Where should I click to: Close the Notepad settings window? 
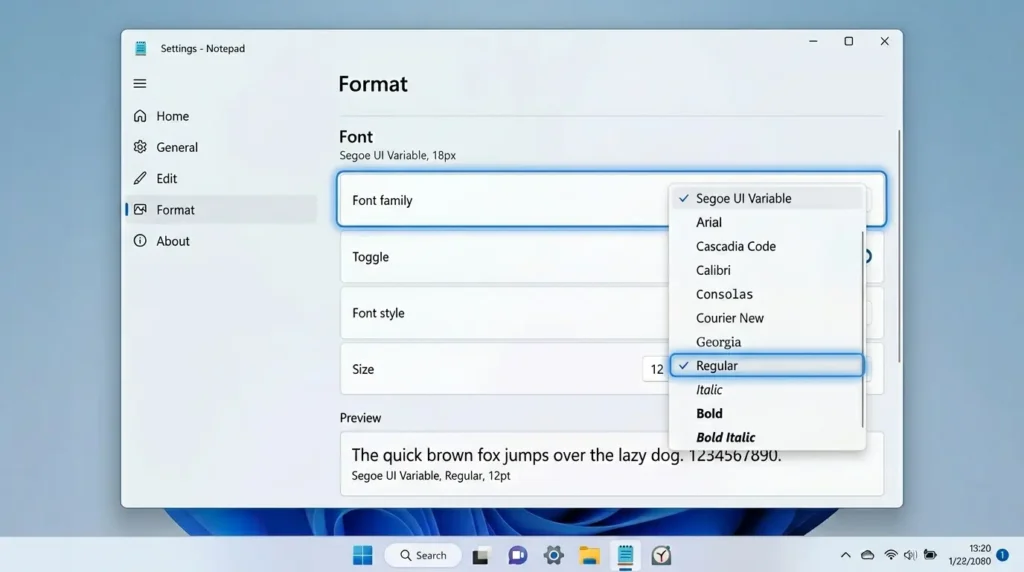(884, 41)
